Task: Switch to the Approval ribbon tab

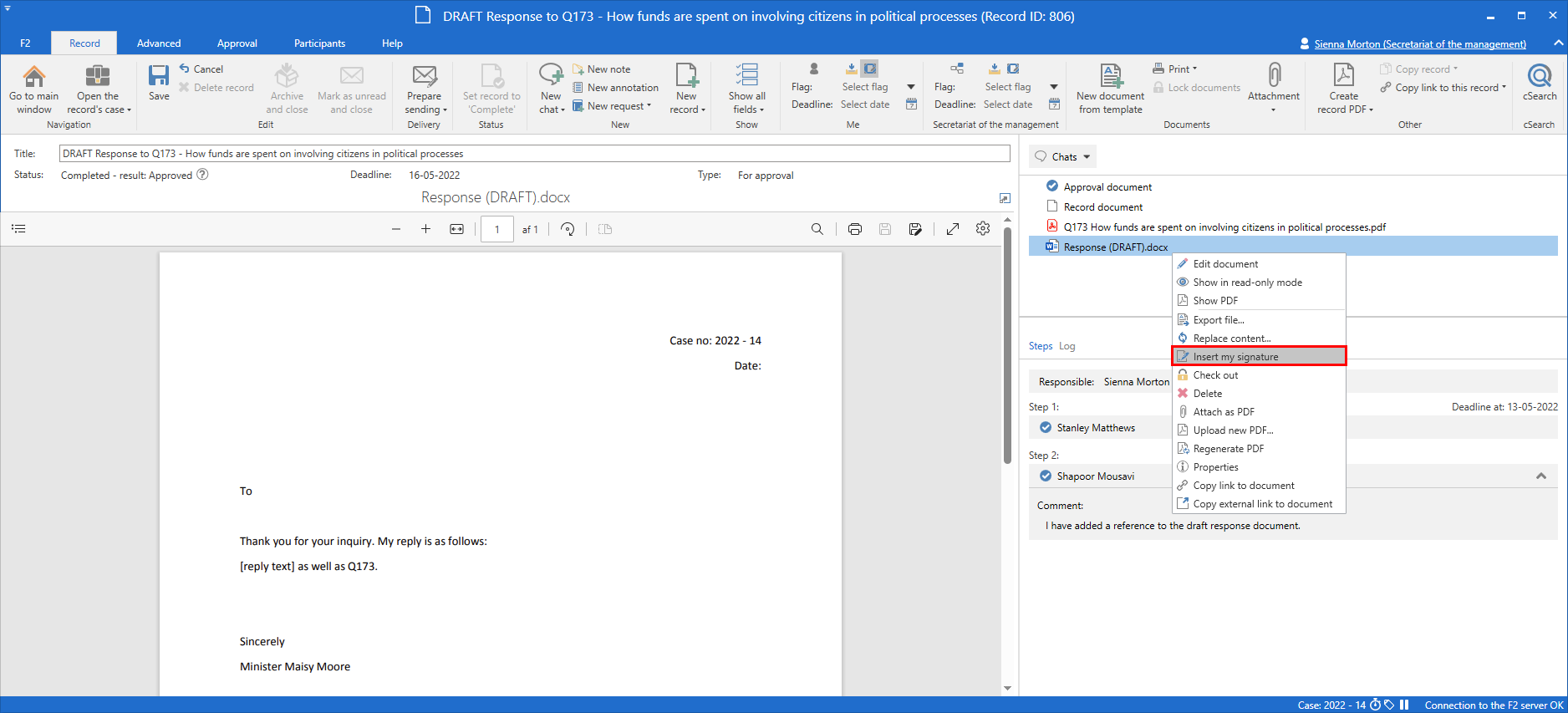Action: 237,43
